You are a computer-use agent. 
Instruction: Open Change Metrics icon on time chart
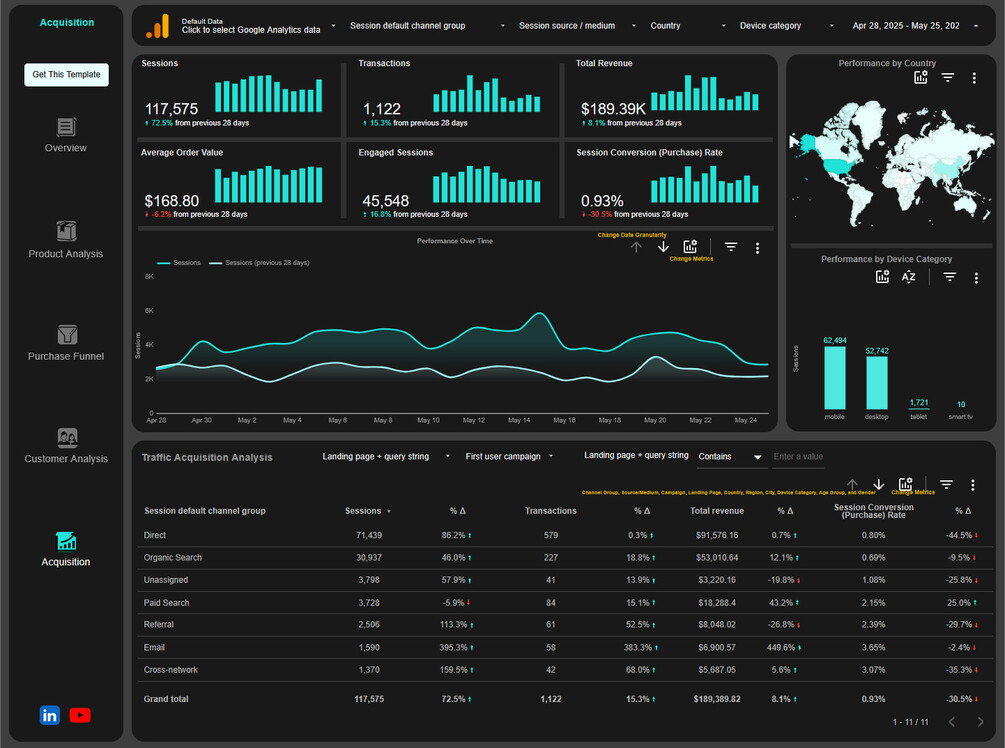(690, 247)
